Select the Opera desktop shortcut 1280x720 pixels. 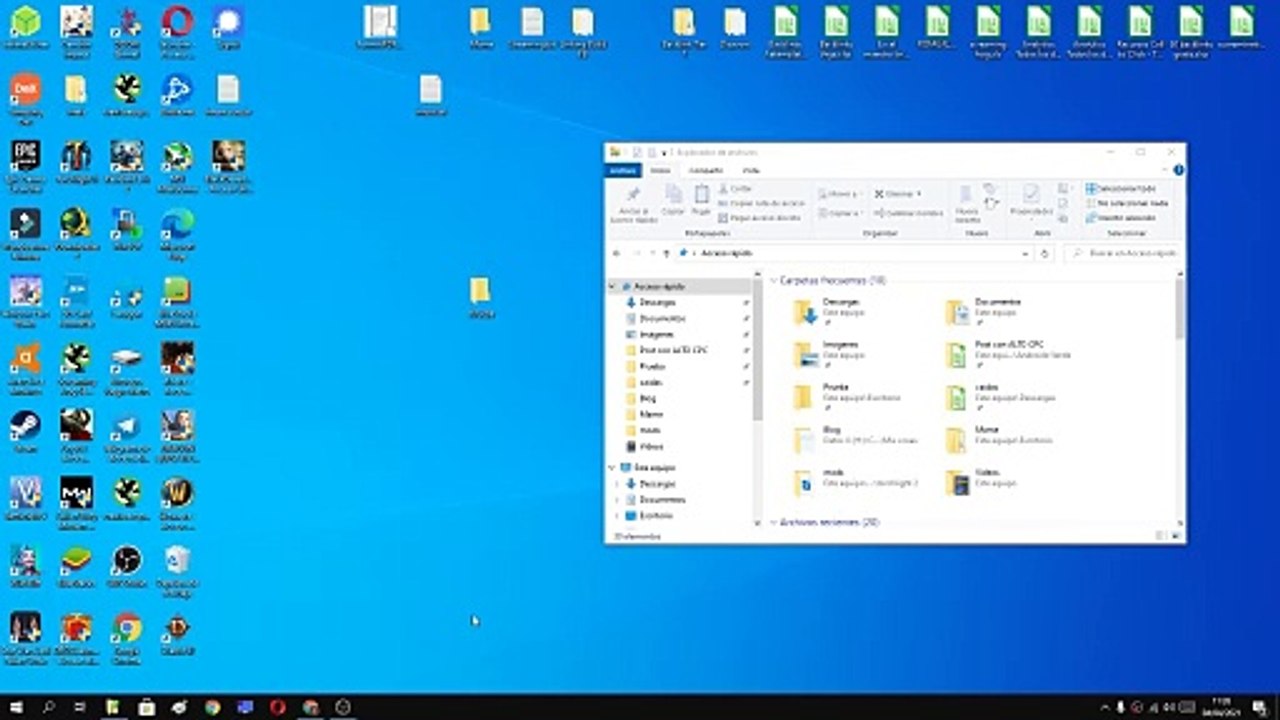[177, 27]
